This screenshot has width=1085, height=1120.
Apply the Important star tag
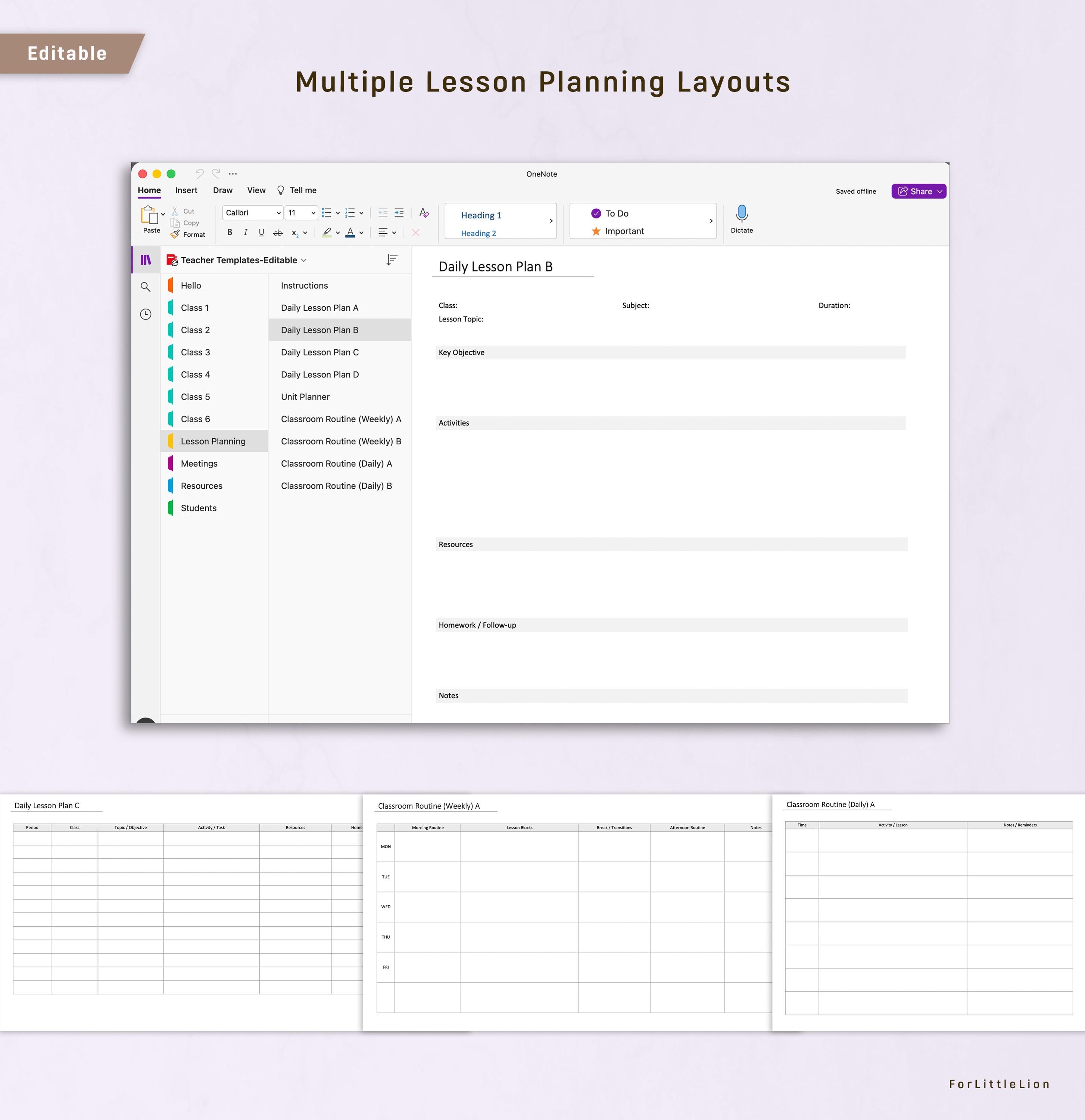[x=618, y=231]
